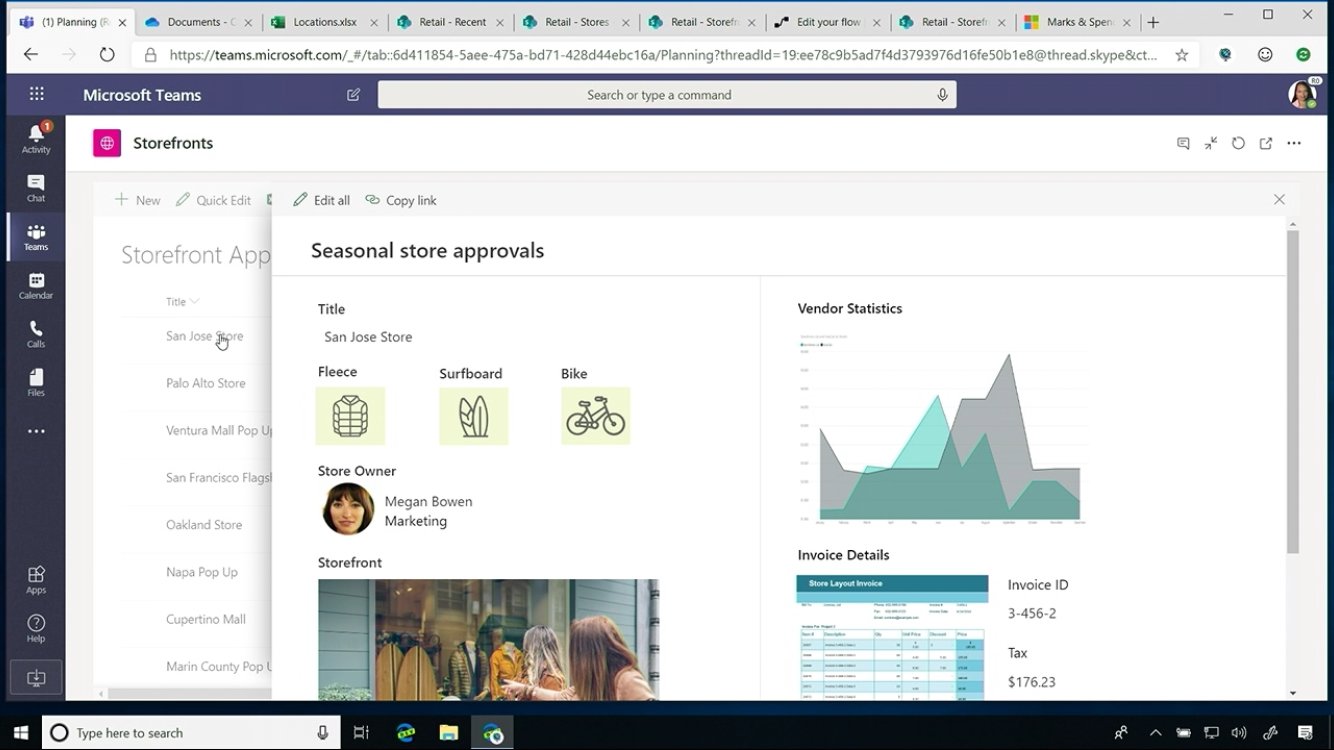
Task: Open Files in the Teams sidebar
Action: pyautogui.click(x=36, y=382)
